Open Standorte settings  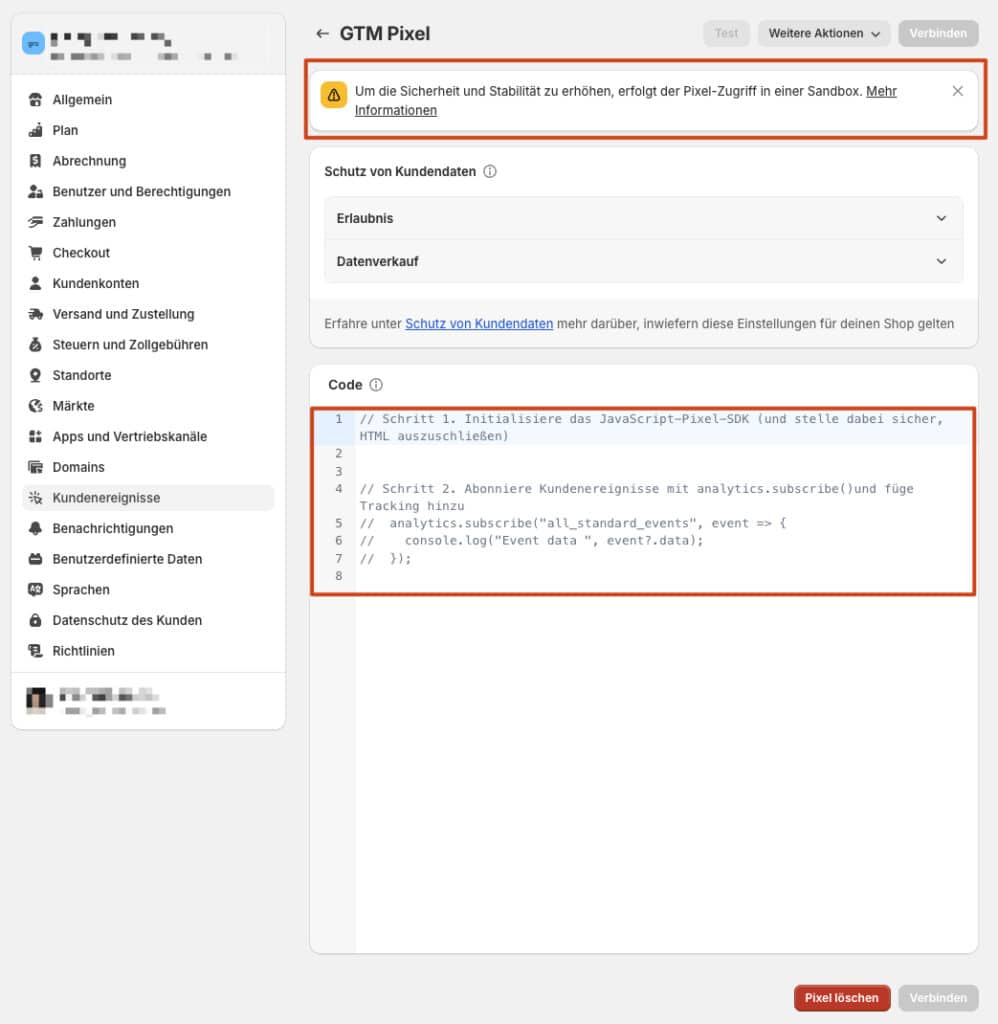click(x=148, y=376)
